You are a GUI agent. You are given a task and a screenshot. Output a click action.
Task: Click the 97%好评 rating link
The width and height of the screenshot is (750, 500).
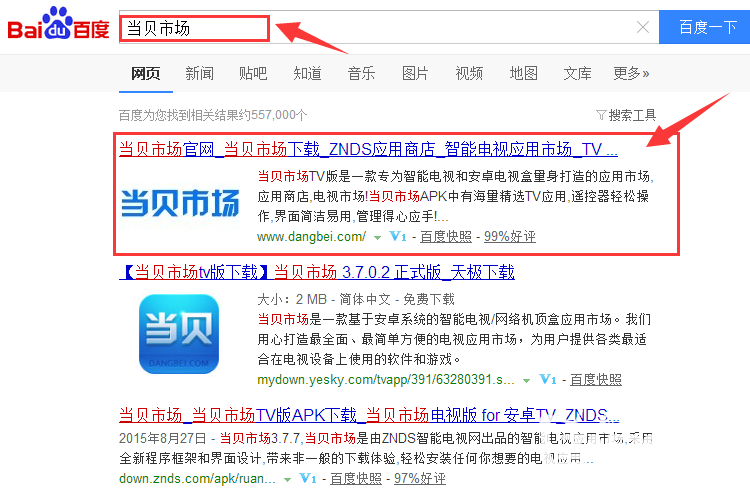(420, 478)
